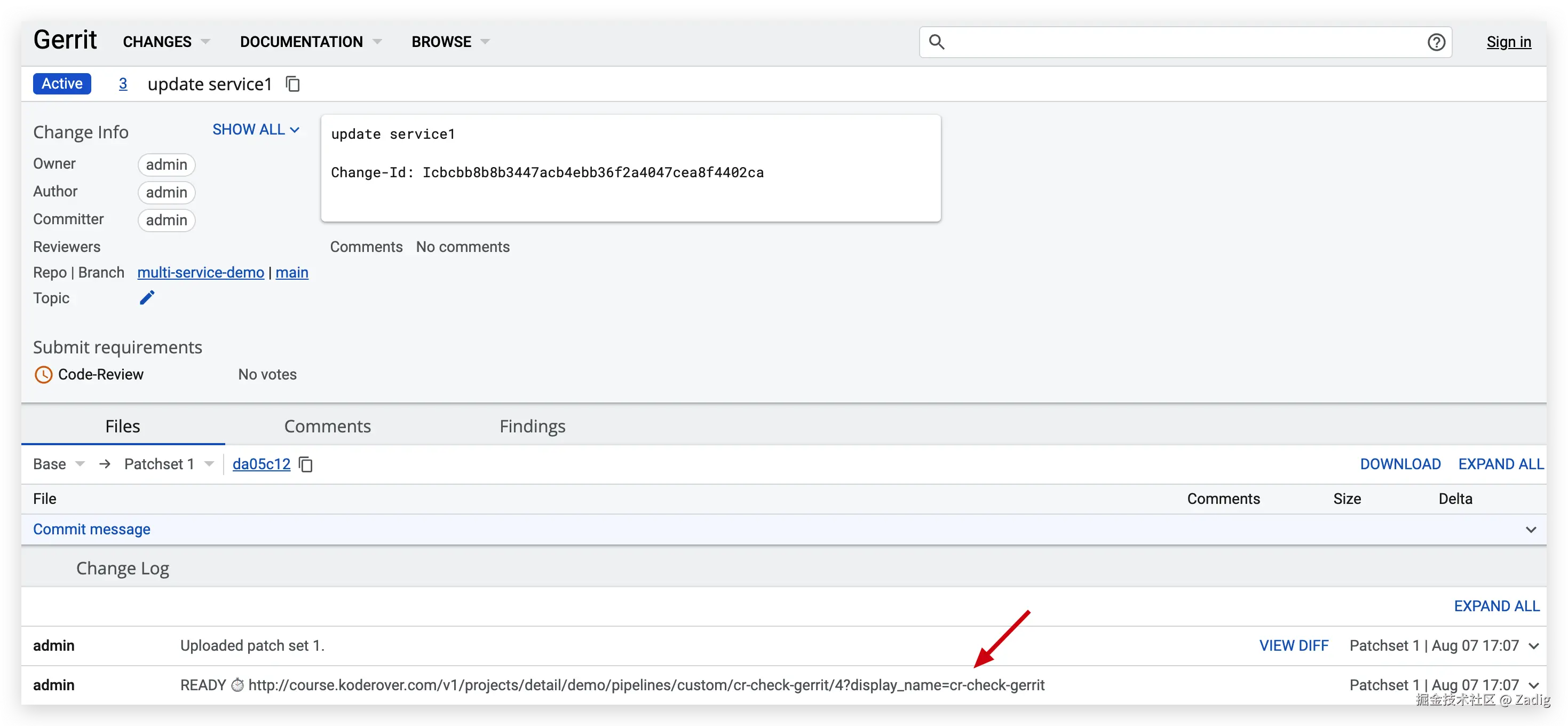Open the multi-service-demo repo link
The width and height of the screenshot is (1568, 726).
click(x=200, y=273)
